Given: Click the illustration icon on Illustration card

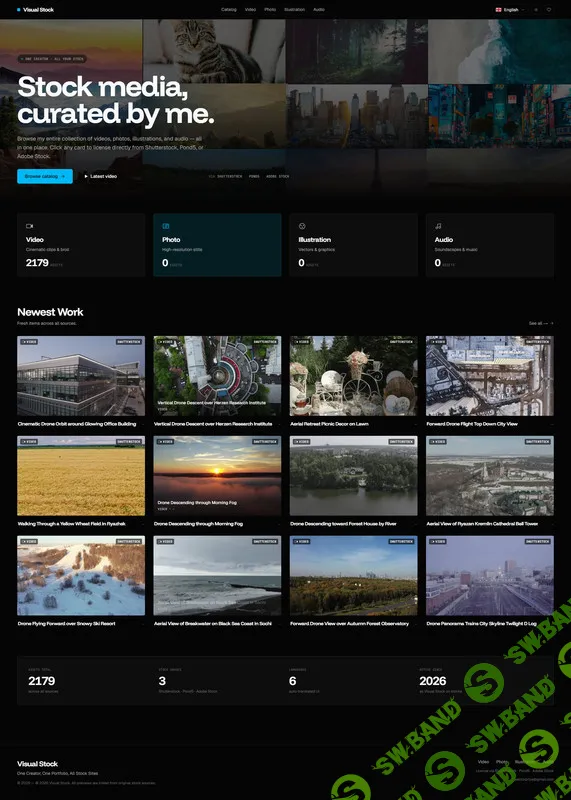Looking at the screenshot, I should [302, 226].
